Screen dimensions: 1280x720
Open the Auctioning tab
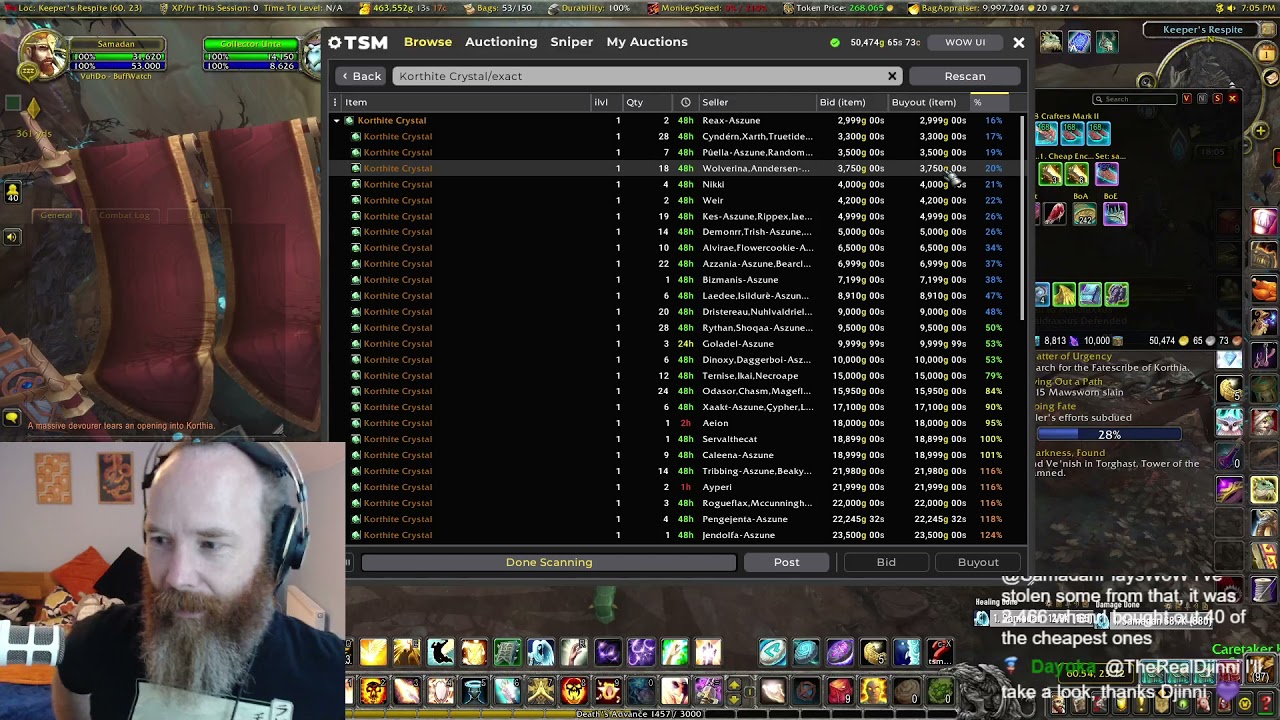(x=501, y=42)
